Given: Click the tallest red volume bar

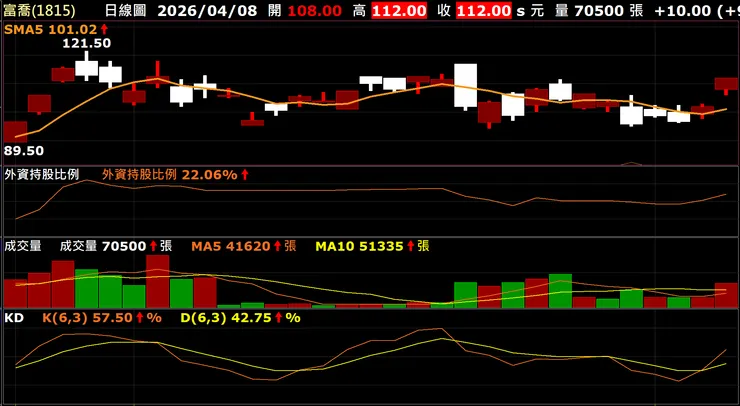Looking at the screenshot, I should point(158,281).
